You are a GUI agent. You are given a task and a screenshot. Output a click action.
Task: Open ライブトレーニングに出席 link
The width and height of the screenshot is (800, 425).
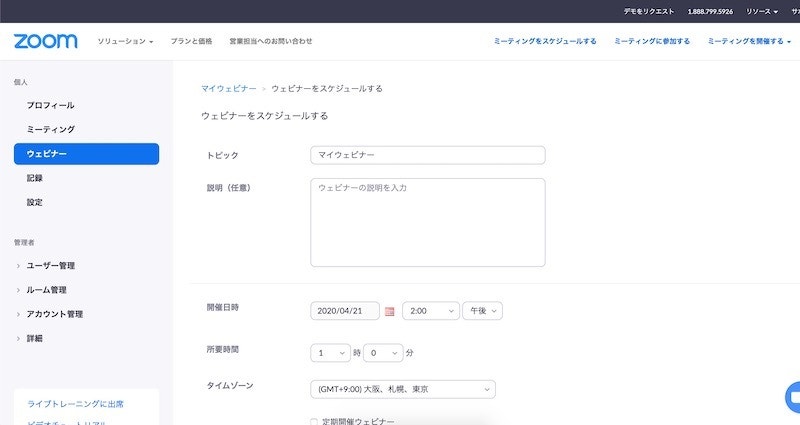tap(76, 403)
